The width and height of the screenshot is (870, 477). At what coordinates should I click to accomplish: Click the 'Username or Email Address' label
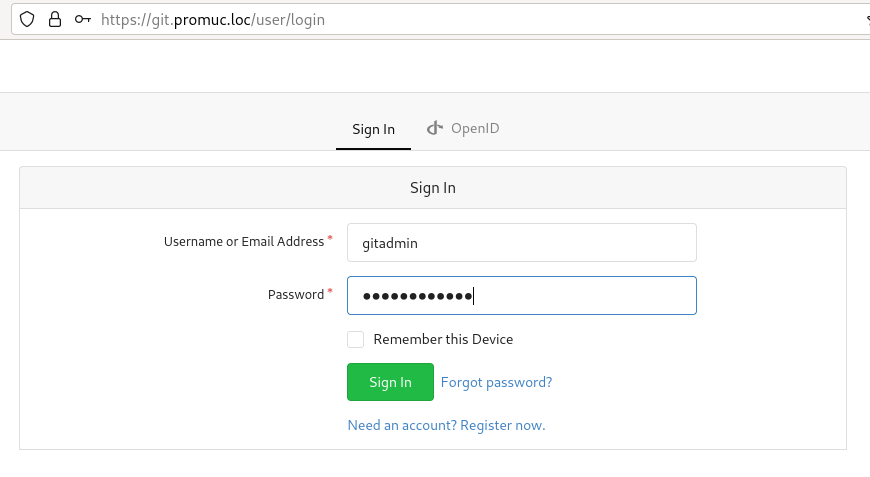pos(243,241)
